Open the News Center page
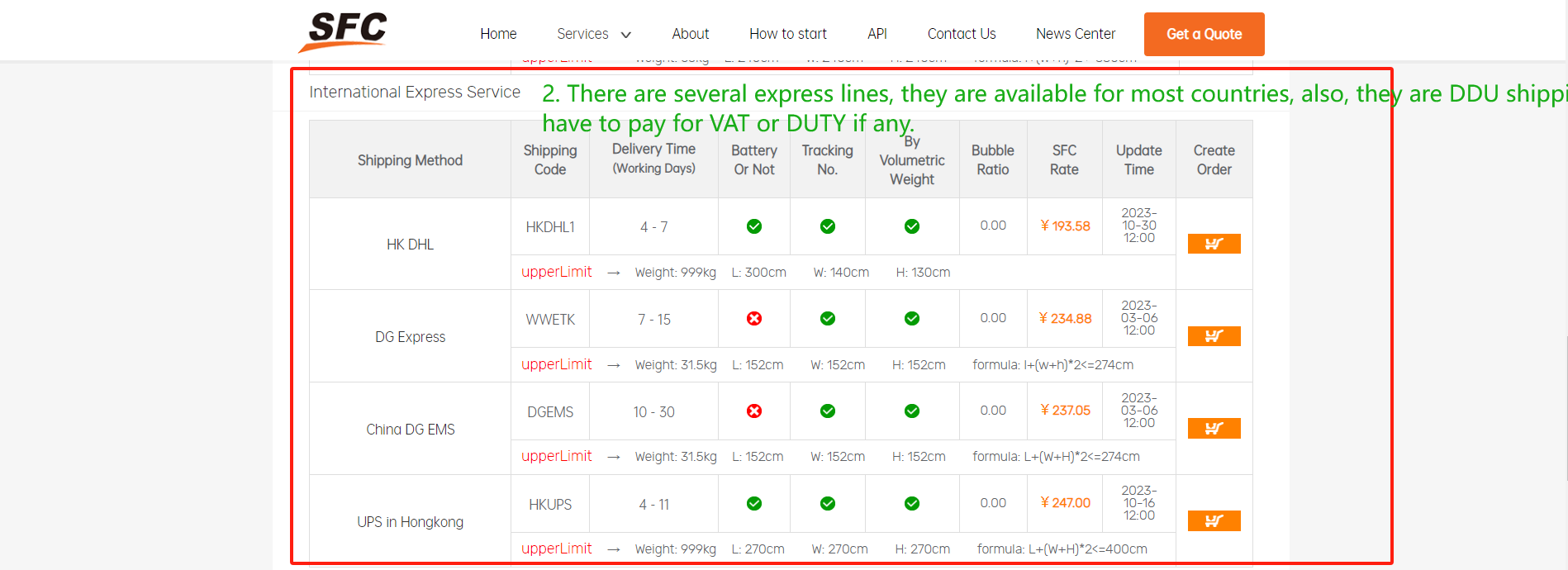This screenshot has height=570, width=1568. [x=1076, y=34]
